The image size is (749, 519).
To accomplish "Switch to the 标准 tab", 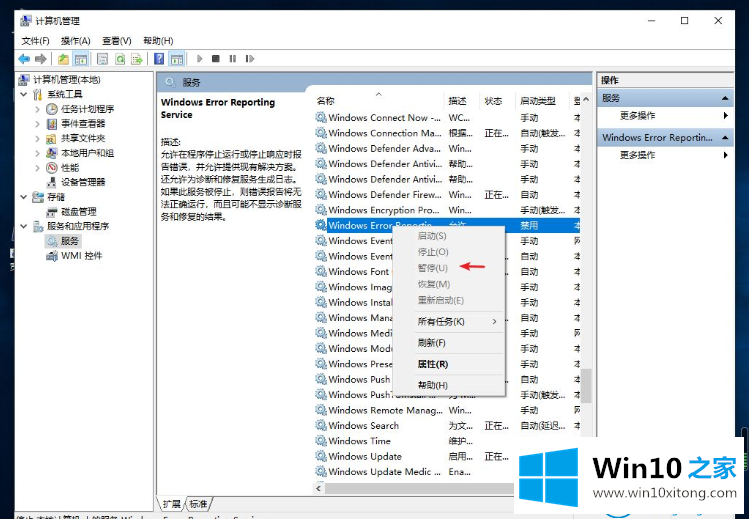I will (x=198, y=504).
